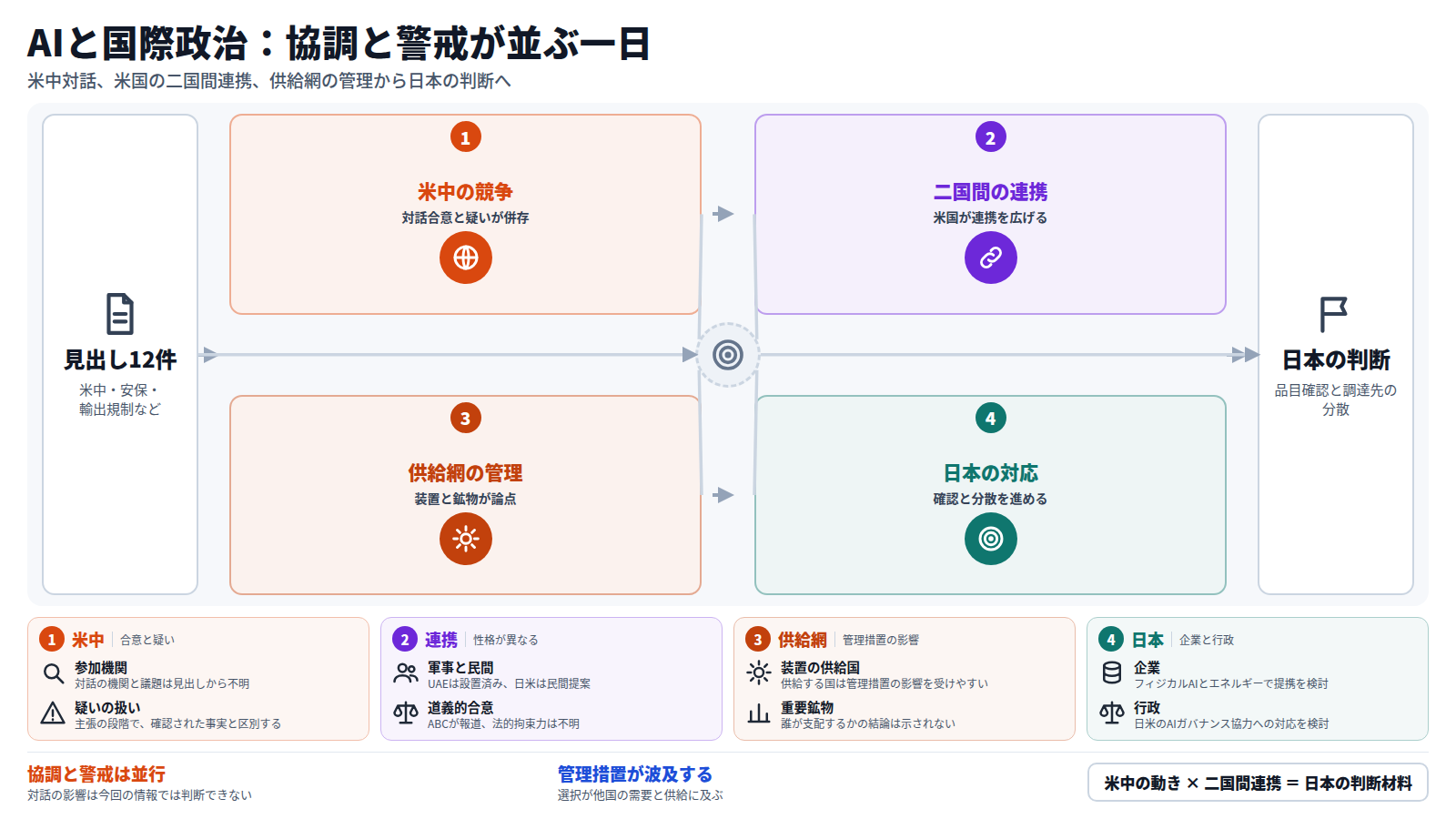Click the 企業と行政 label in panel 4

(x=1207, y=641)
